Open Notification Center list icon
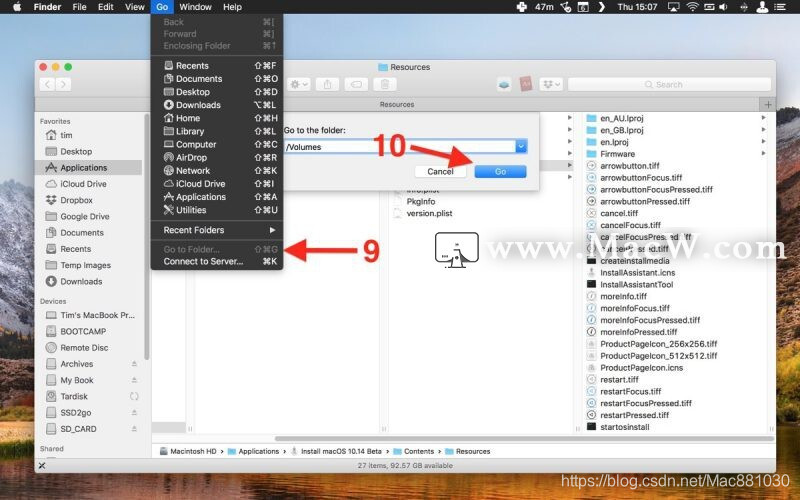 pyautogui.click(x=780, y=7)
